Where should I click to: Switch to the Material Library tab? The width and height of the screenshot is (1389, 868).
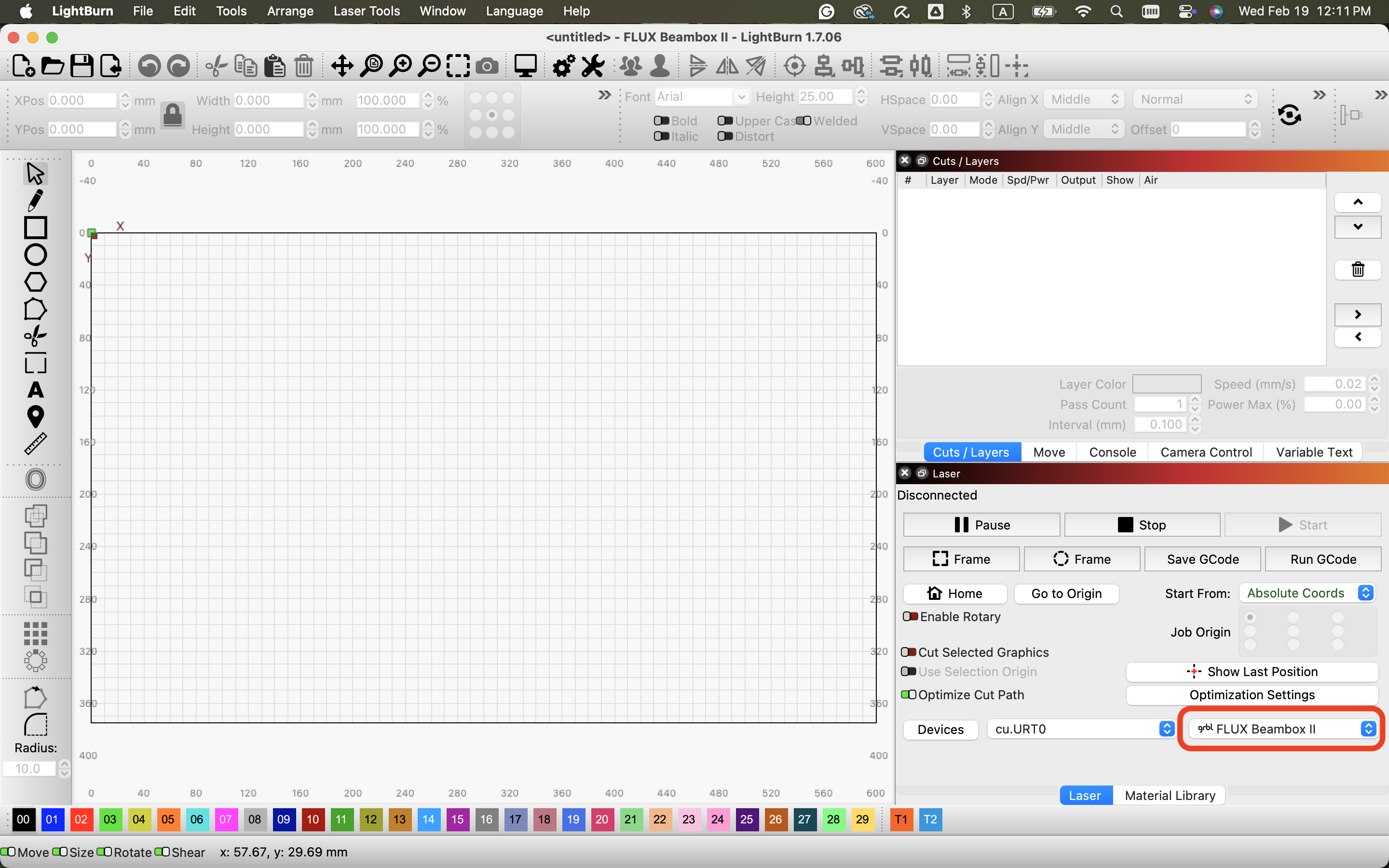[x=1170, y=796]
